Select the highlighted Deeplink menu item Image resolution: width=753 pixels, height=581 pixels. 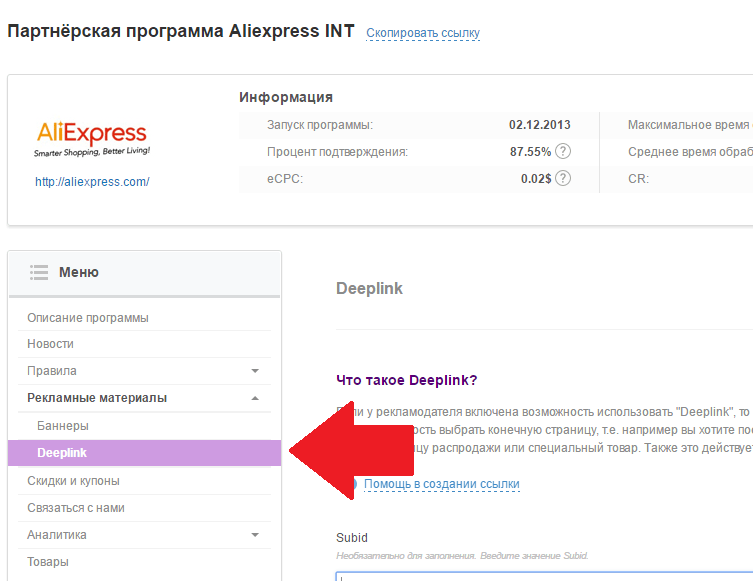[145, 453]
